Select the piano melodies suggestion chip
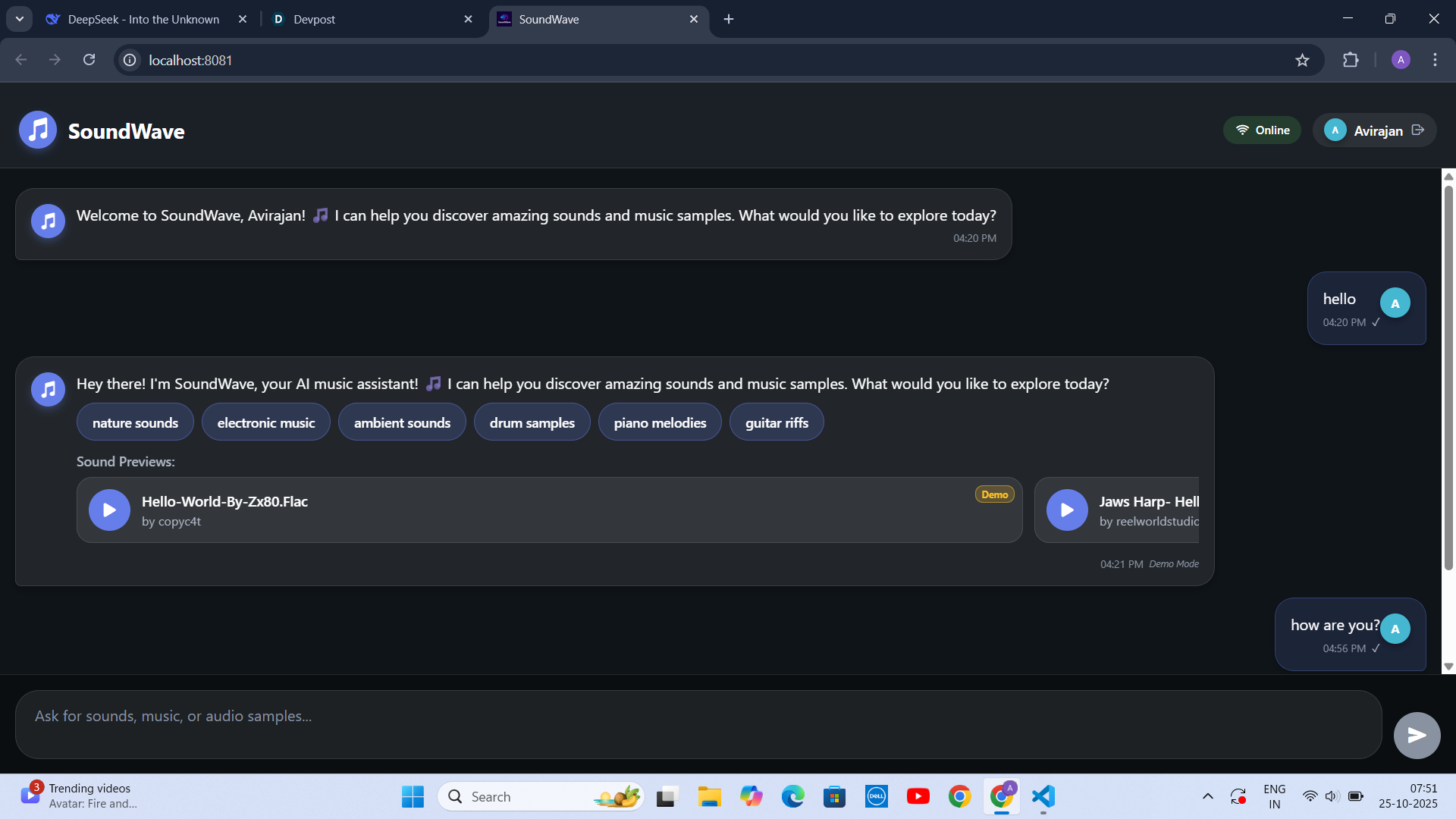This screenshot has height=819, width=1456. [660, 422]
